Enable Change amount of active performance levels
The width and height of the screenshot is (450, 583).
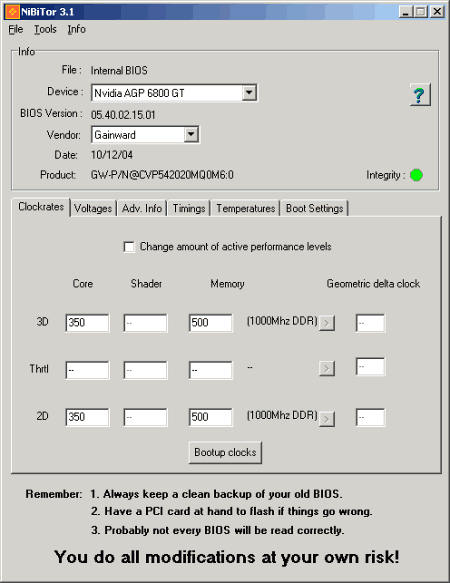click(x=129, y=247)
